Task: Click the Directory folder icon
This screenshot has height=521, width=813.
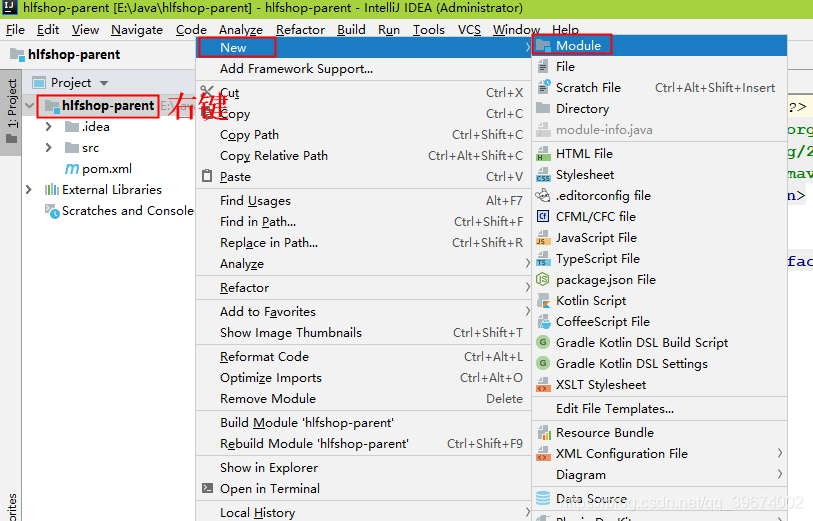Action: [x=543, y=108]
